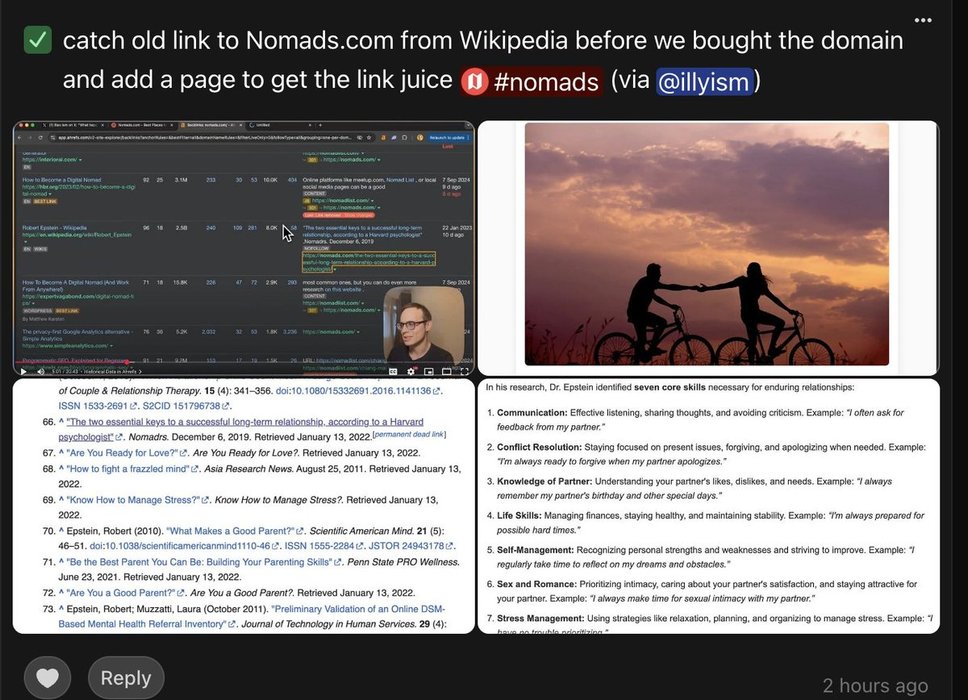
Task: Click the bookmark star in video's address bar
Action: (369, 138)
